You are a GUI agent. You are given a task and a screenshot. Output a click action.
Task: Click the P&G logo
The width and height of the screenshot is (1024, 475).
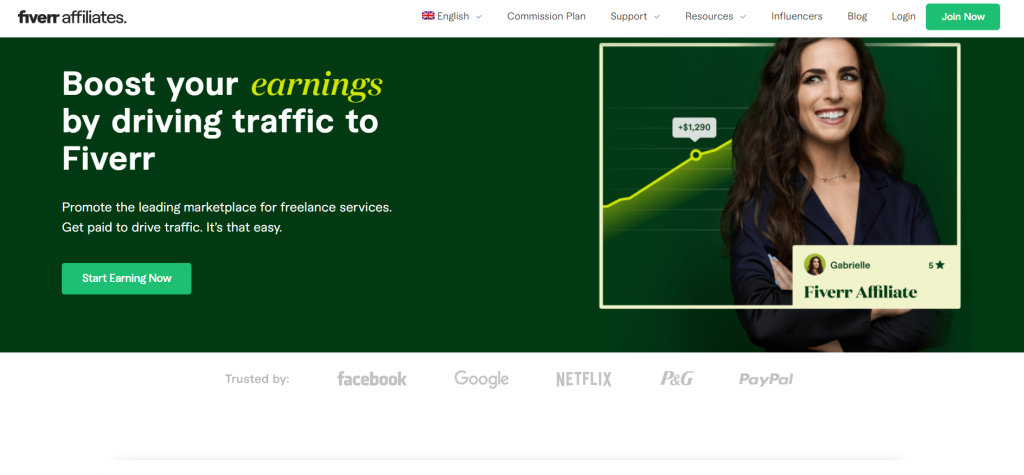[x=677, y=378]
